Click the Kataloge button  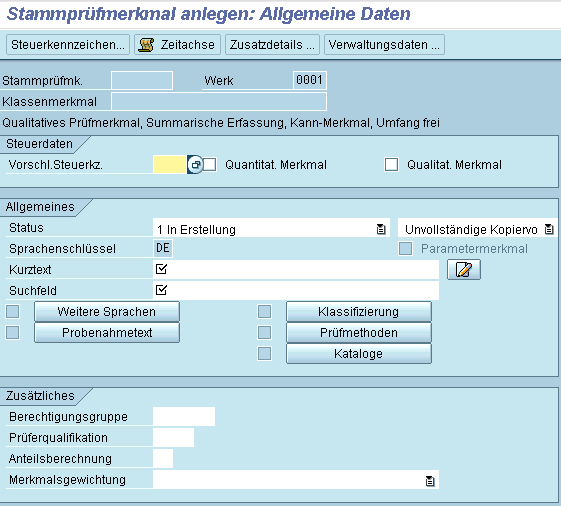(x=359, y=354)
